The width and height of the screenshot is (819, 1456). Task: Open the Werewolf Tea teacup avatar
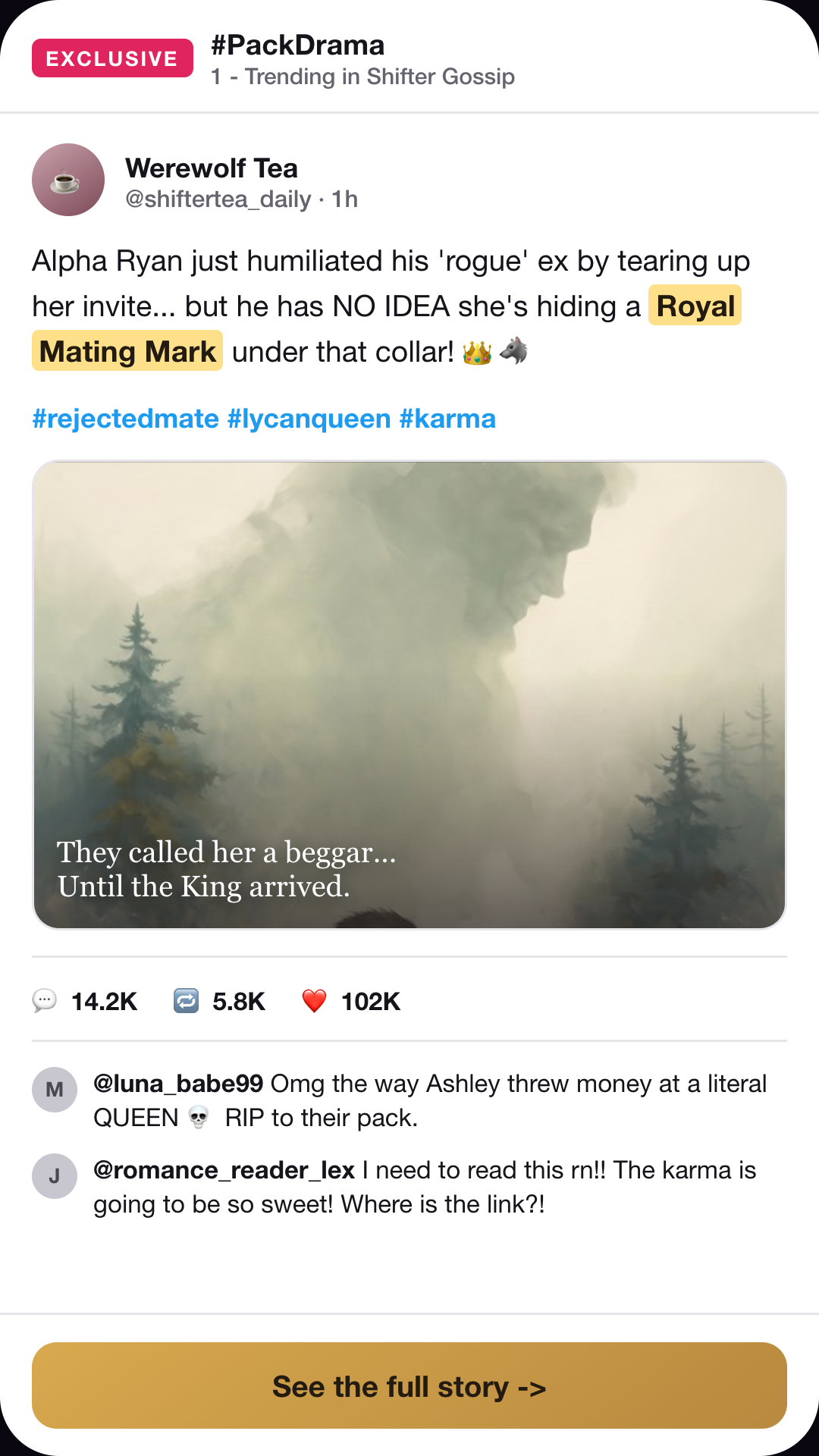[x=68, y=180]
